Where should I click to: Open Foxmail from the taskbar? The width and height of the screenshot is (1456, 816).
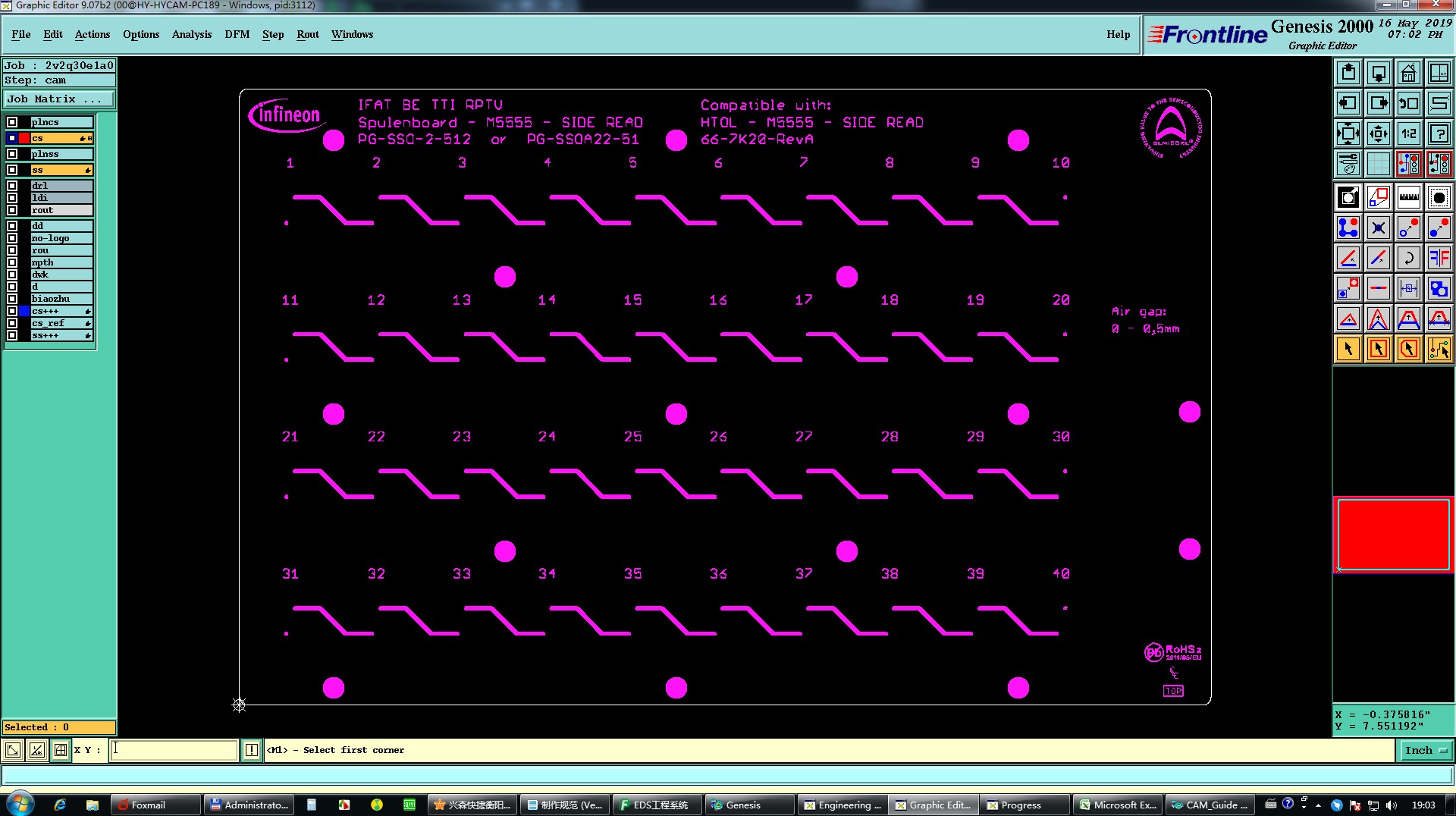tap(155, 805)
